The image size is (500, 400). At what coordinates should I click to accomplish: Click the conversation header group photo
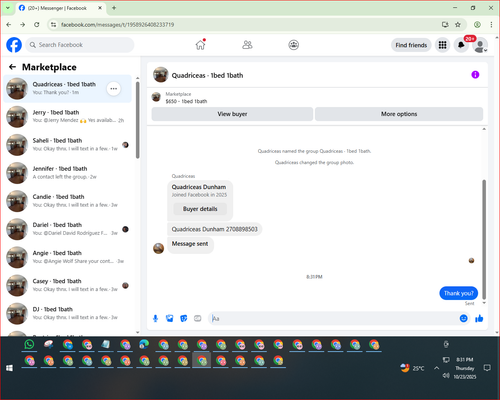pyautogui.click(x=160, y=75)
